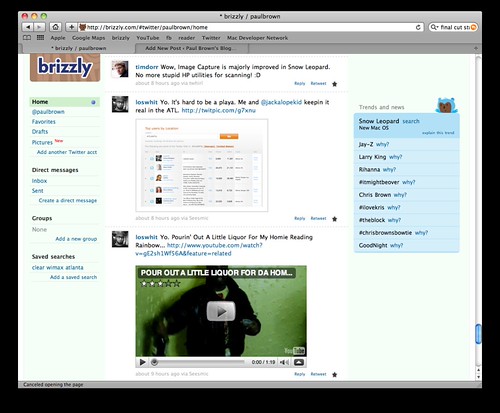Viewport: 500px width, 413px height.
Task: Open the Apple bookmark
Action: coord(58,38)
